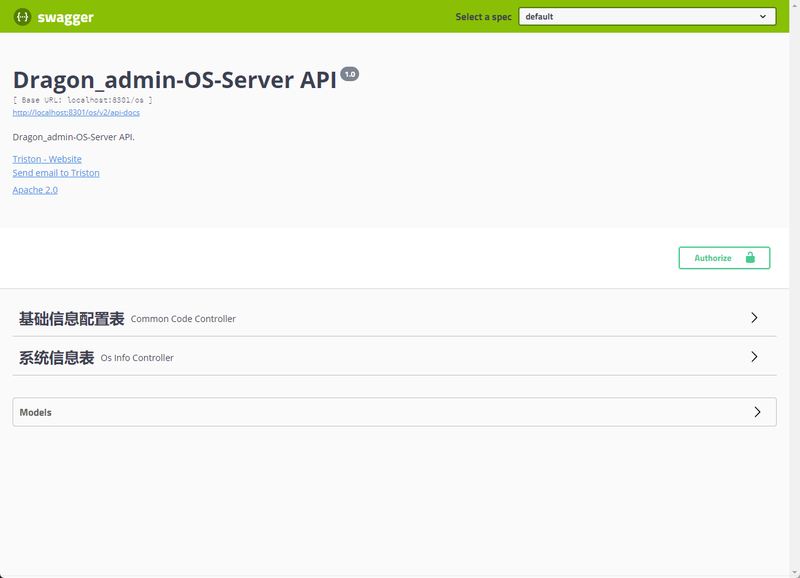Click the Os Info Controller description
The width and height of the screenshot is (800, 578).
point(137,358)
